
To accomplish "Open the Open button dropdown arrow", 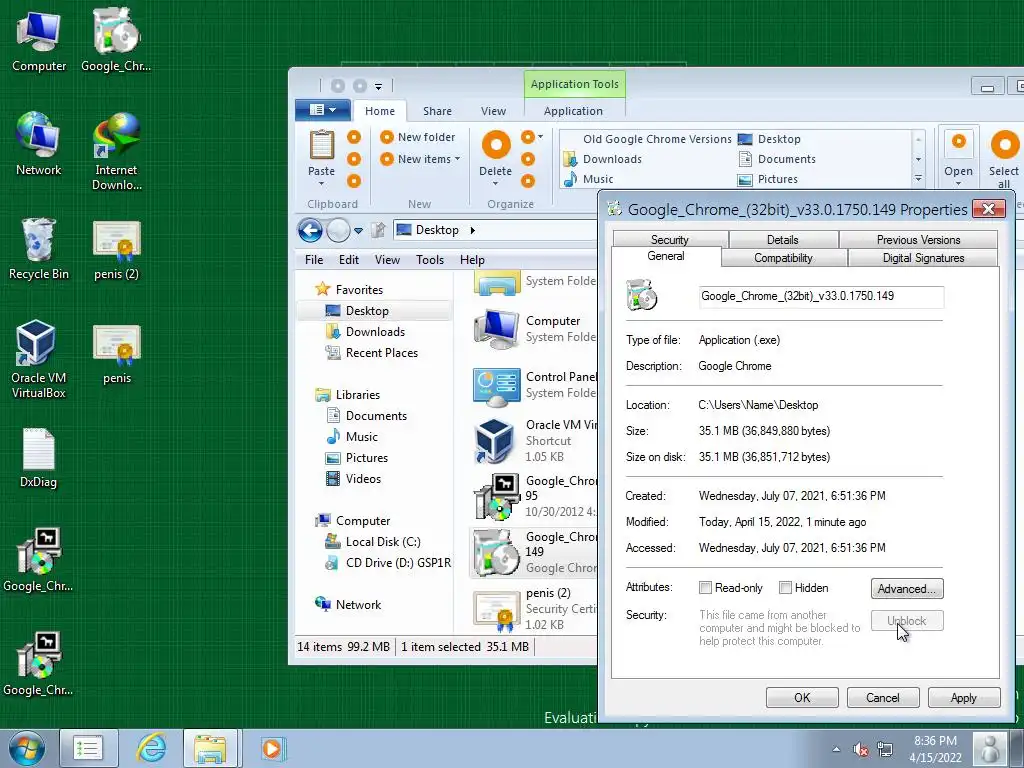I will pos(958,184).
